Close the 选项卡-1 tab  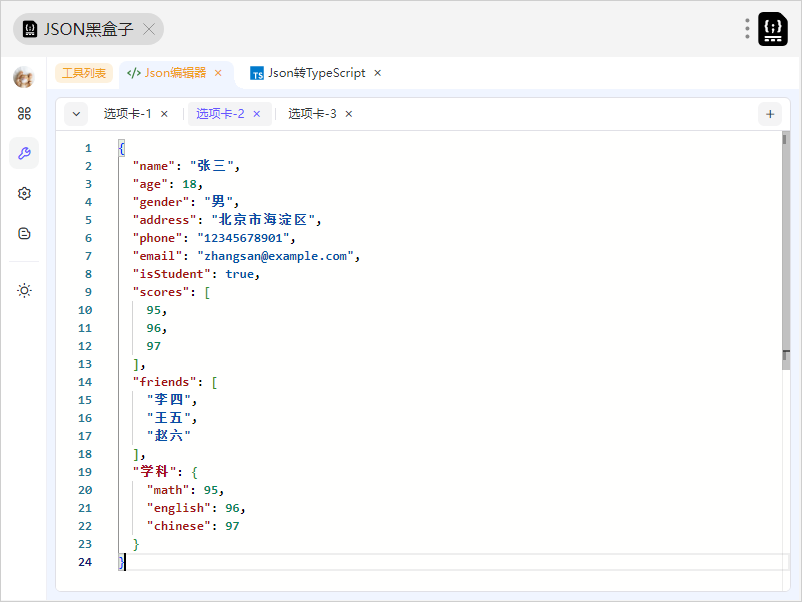tap(165, 114)
